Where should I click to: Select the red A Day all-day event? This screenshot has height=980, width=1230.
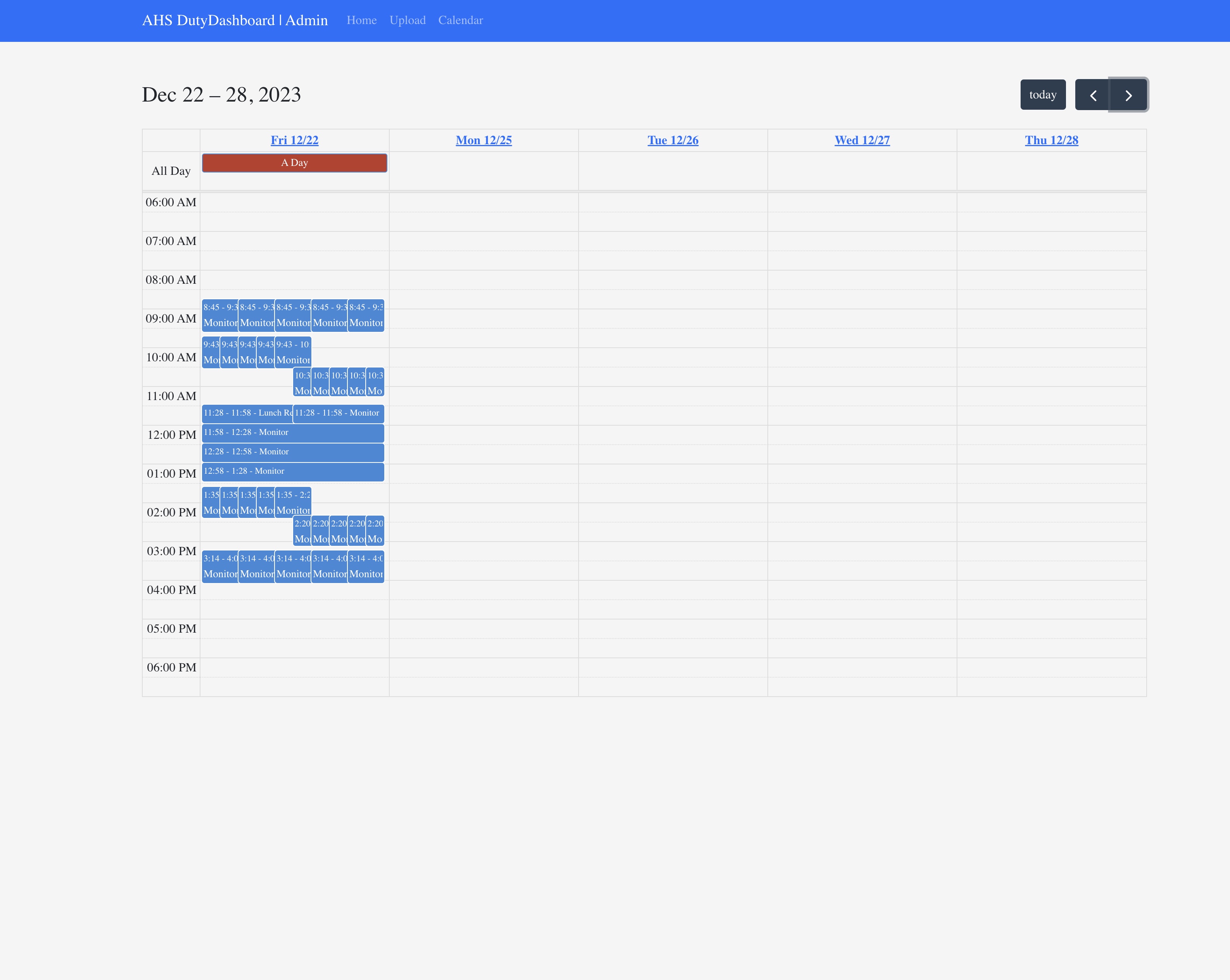[x=294, y=163]
